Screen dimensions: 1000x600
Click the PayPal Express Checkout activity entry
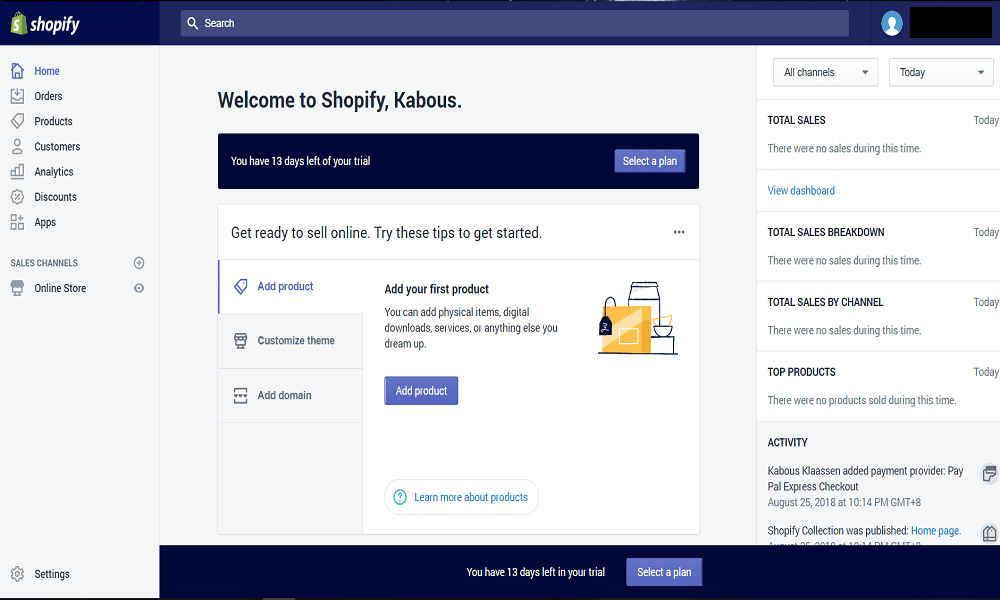(x=865, y=486)
